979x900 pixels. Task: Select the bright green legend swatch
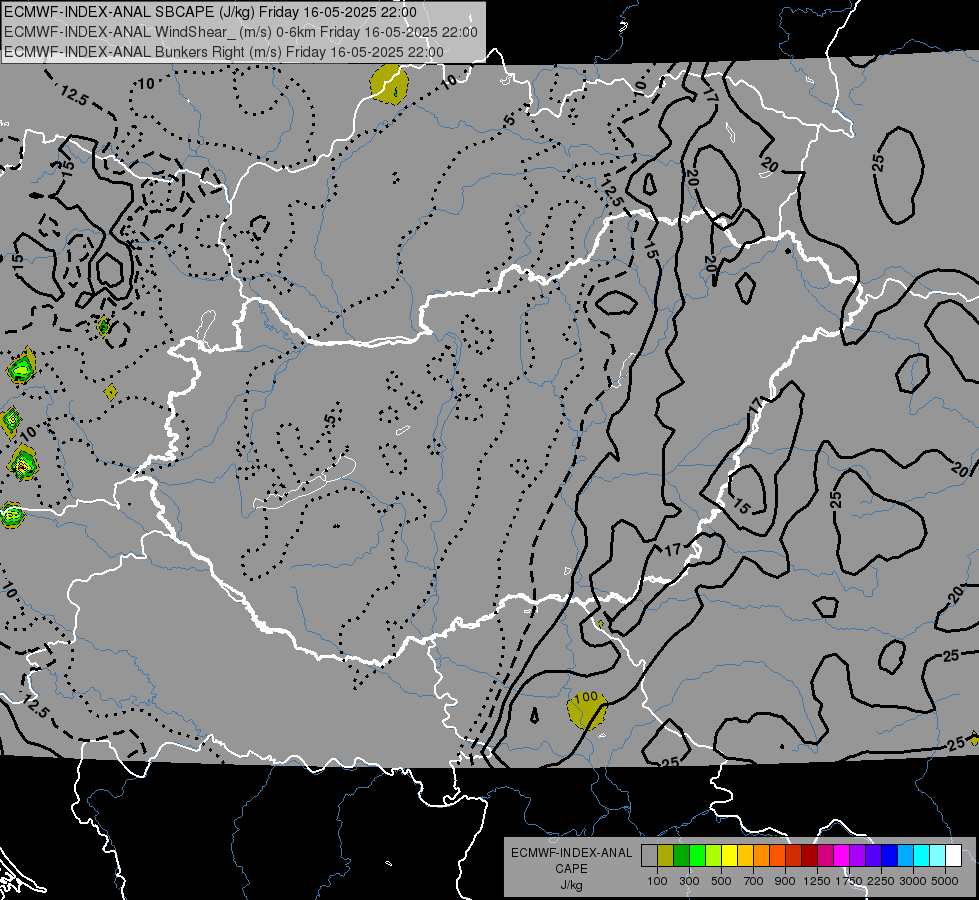pos(697,856)
